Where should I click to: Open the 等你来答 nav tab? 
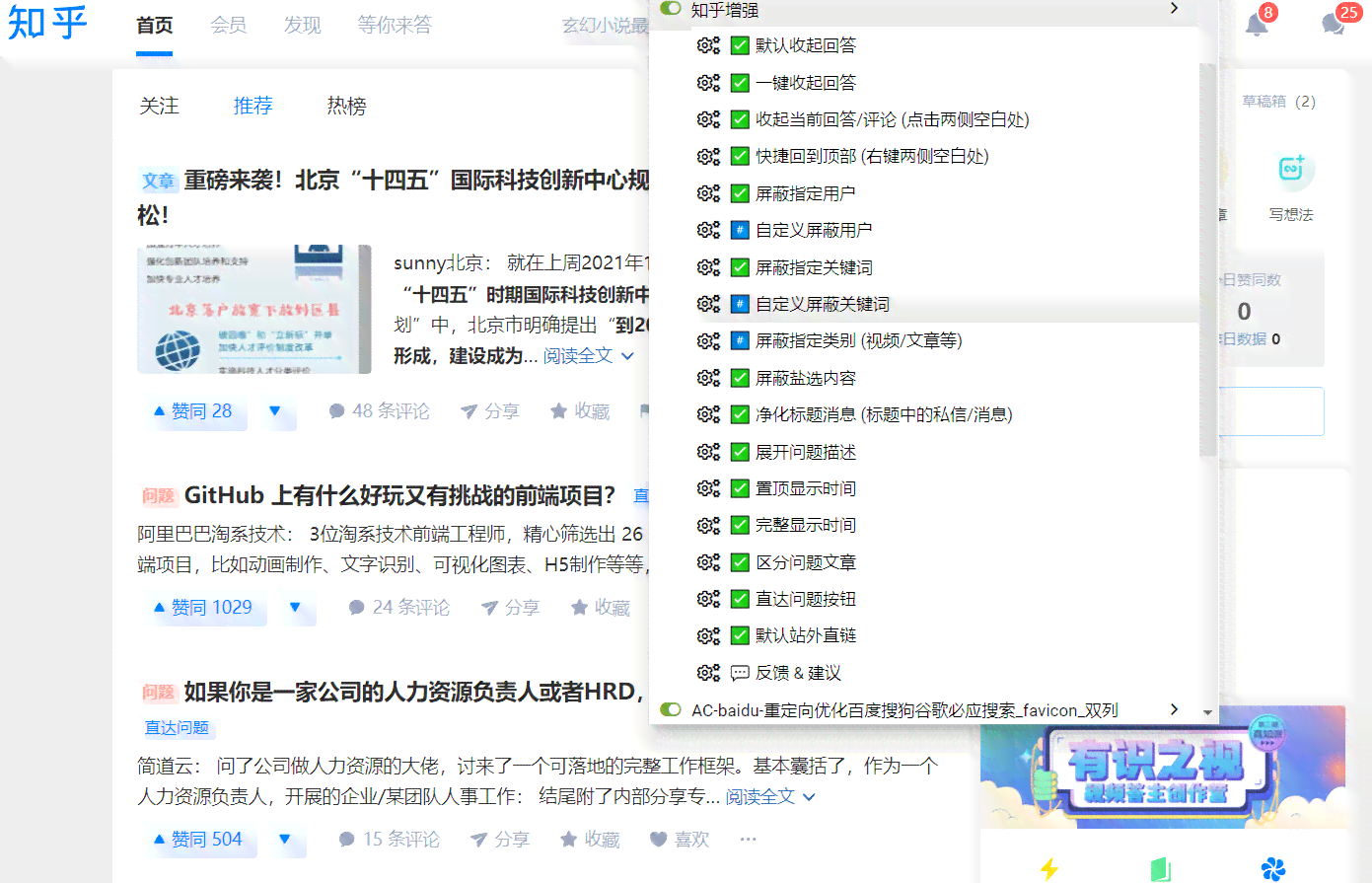coord(395,26)
